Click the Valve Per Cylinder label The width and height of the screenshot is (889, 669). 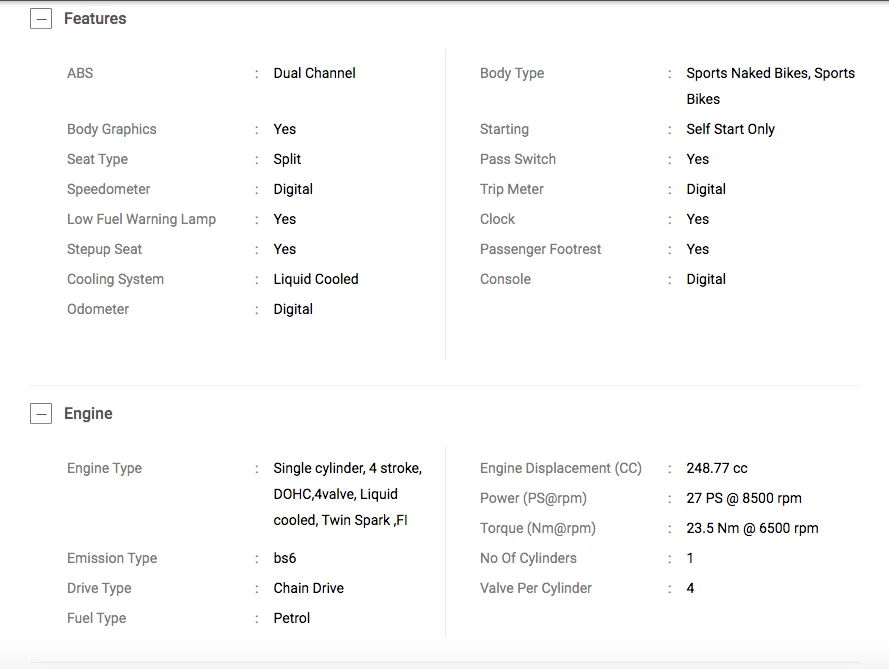point(535,588)
